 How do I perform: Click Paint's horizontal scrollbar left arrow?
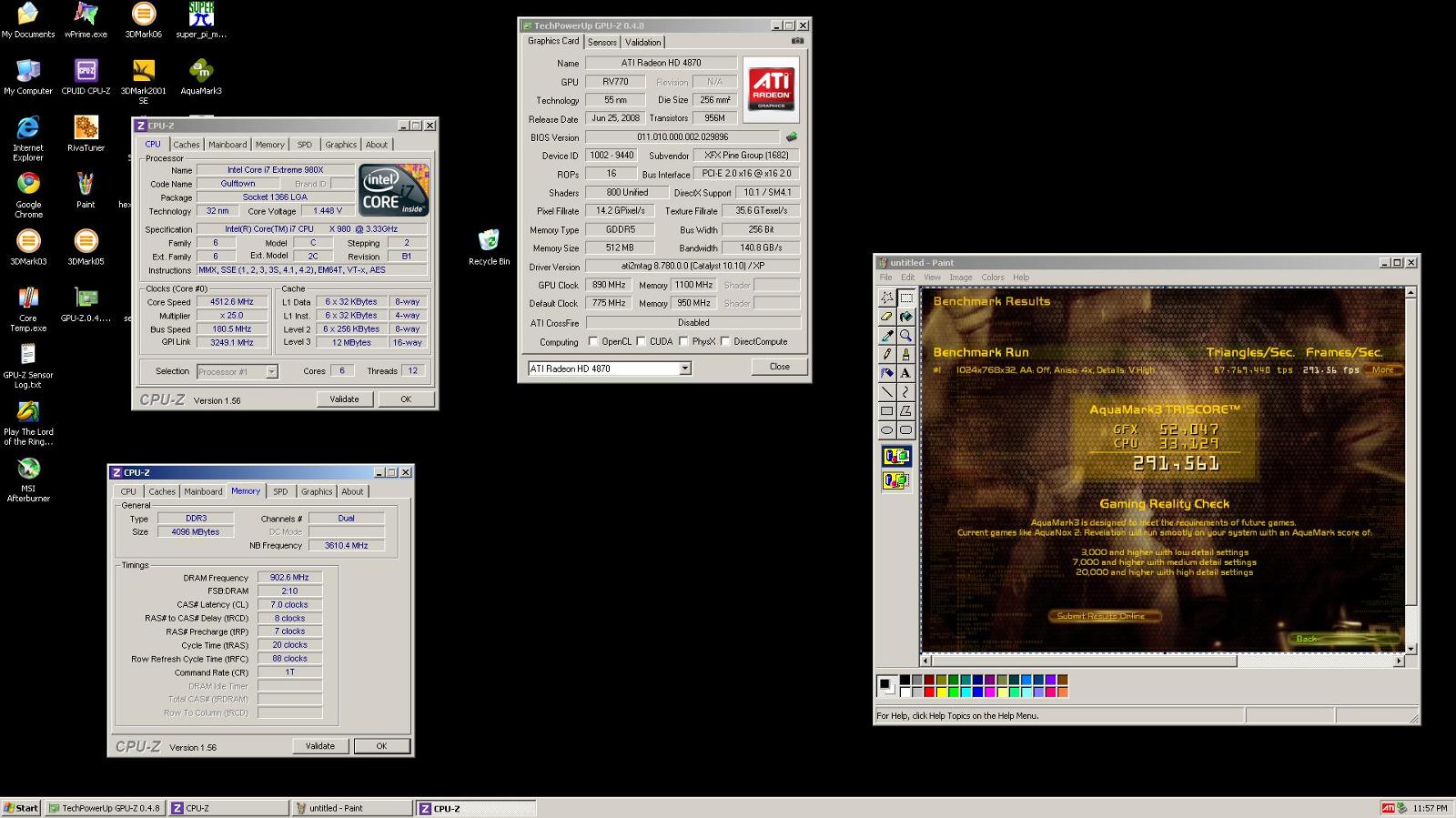point(925,661)
